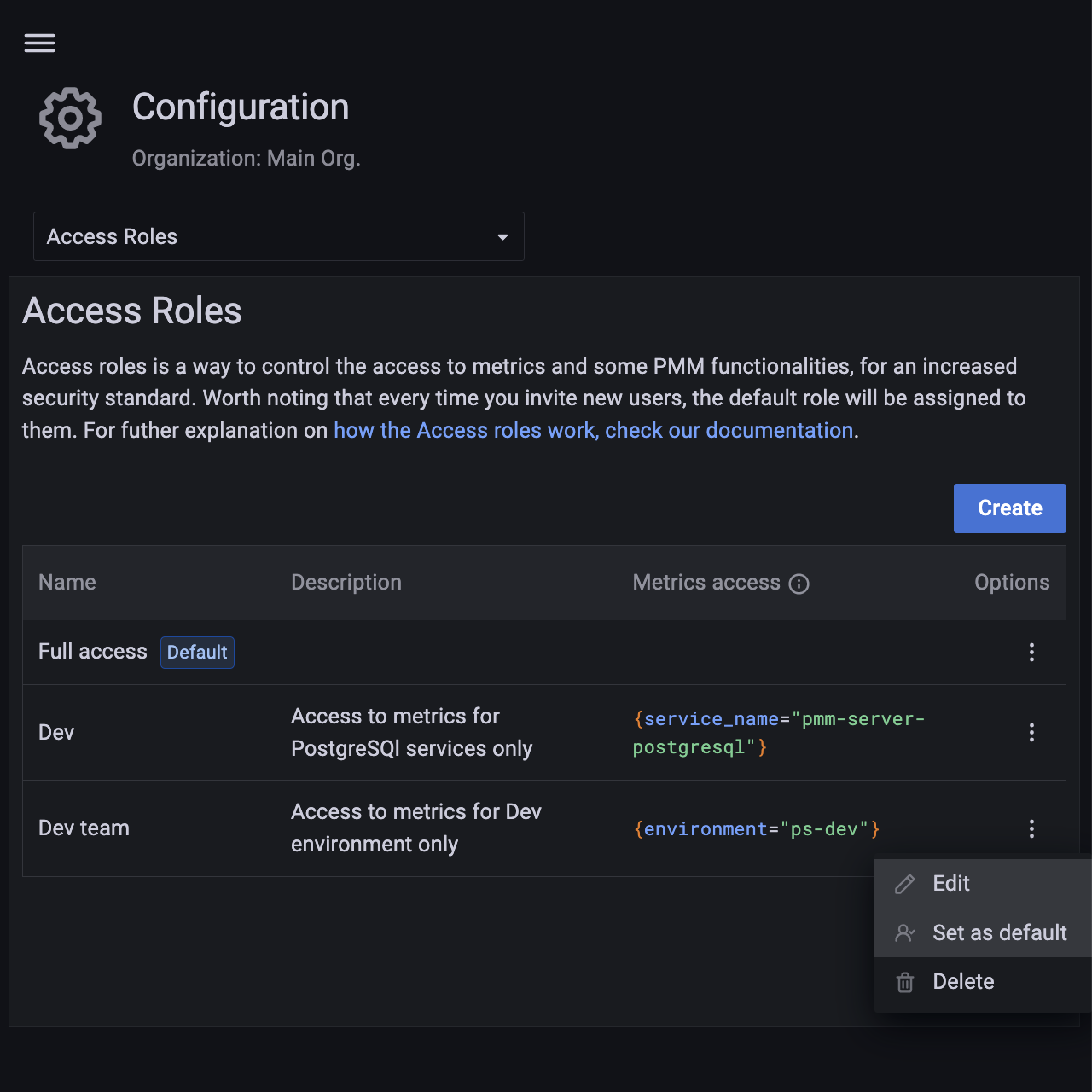
Task: Click the Dev team role name
Action: click(x=84, y=828)
